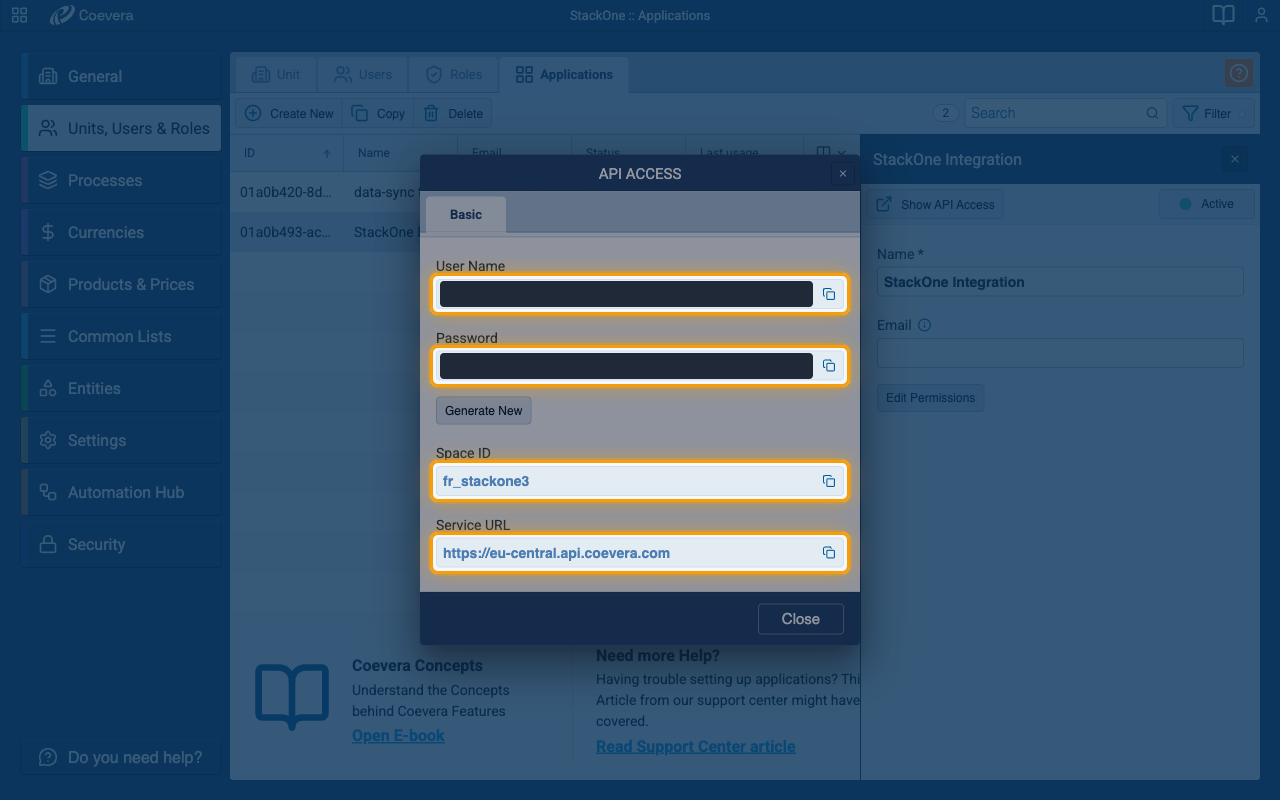The height and width of the screenshot is (800, 1280).
Task: Open Automation Hub in the sidebar
Action: [121, 493]
